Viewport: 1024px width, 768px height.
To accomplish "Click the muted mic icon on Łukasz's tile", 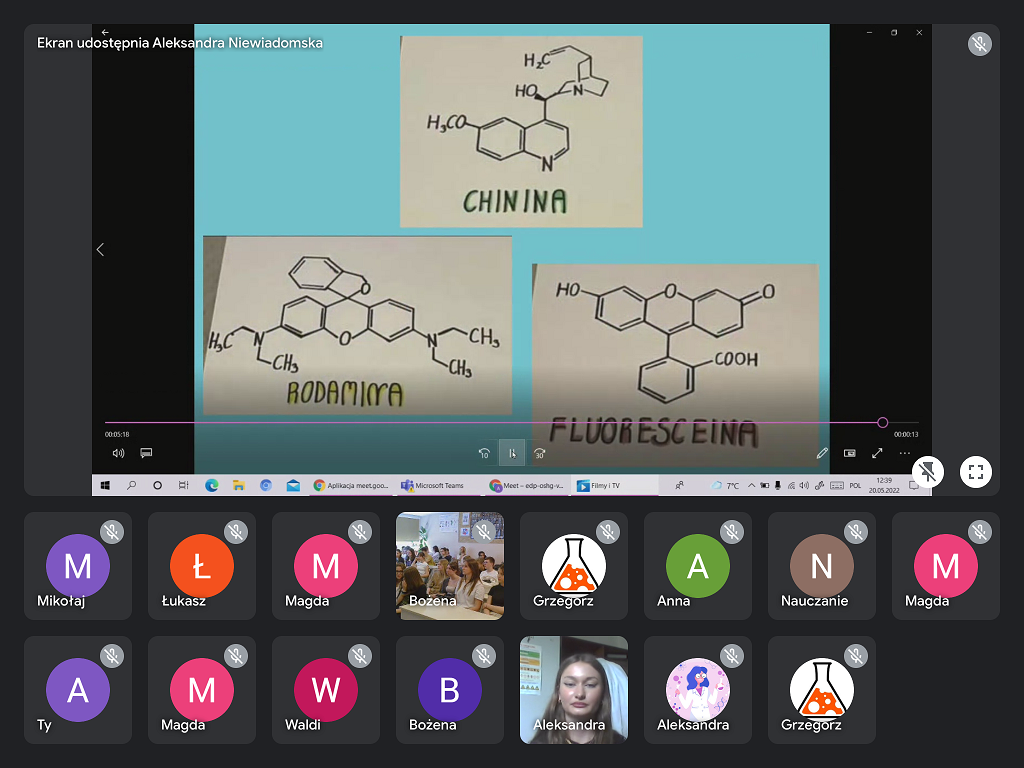I will (236, 532).
